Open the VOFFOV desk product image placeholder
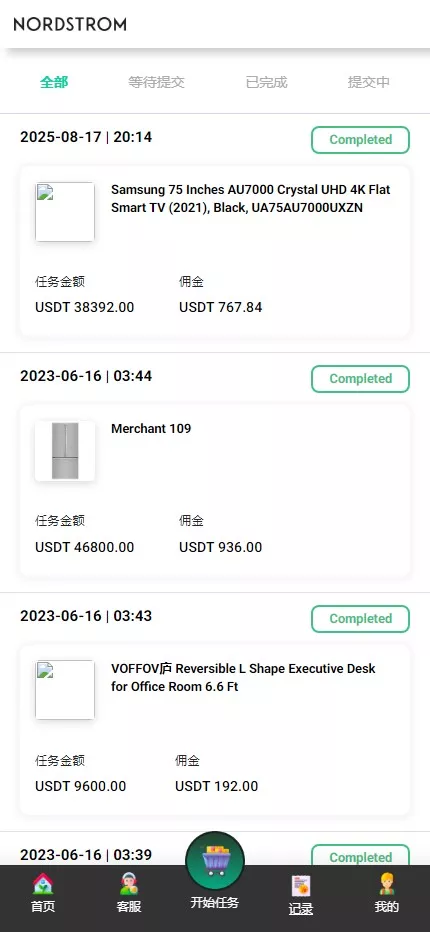Viewport: 430px width, 932px height. click(x=65, y=689)
